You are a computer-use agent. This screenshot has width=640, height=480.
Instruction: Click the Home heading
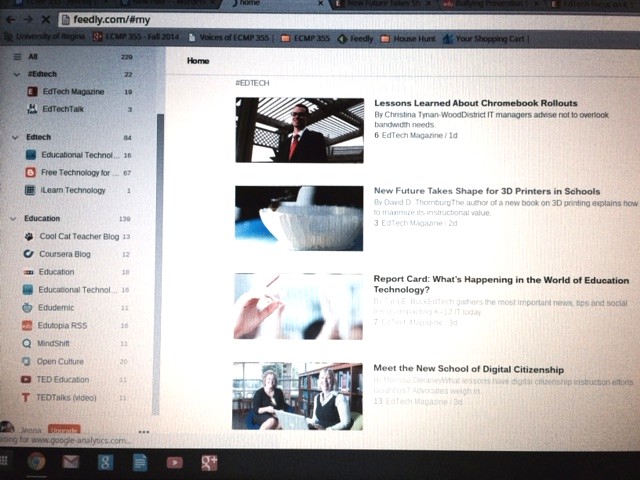click(198, 60)
